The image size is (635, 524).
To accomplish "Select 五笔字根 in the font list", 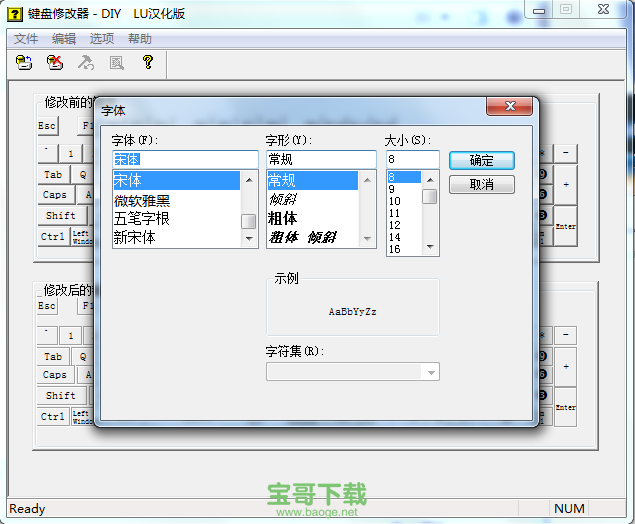I will pyautogui.click(x=177, y=219).
